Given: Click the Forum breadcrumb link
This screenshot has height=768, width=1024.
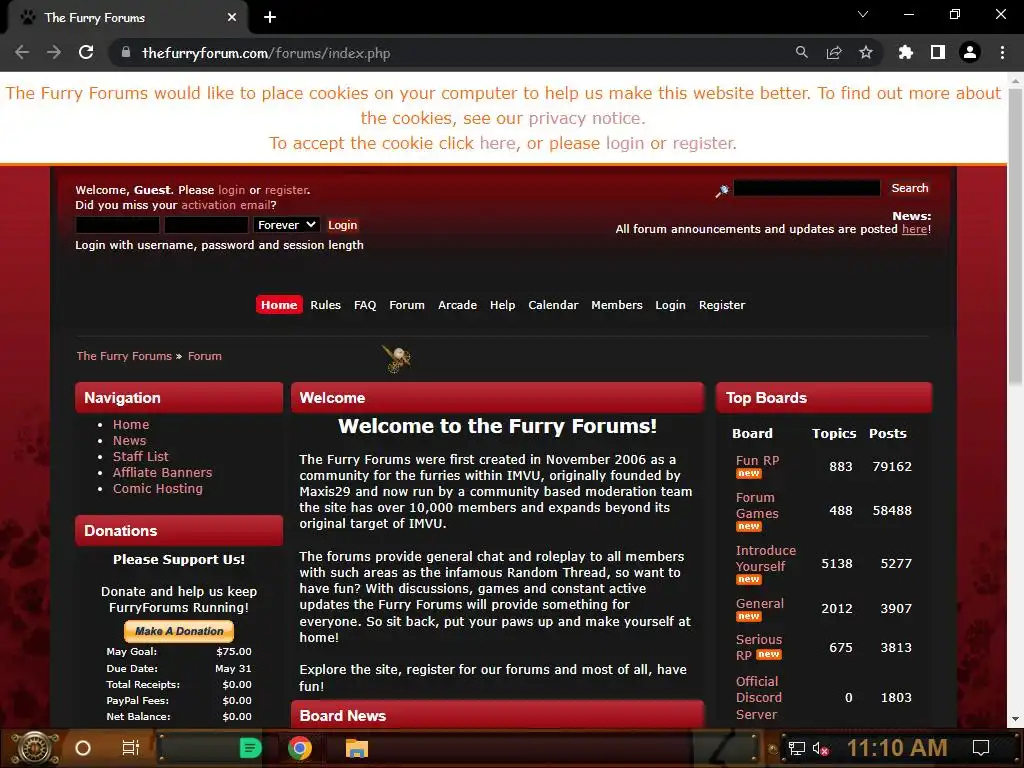Looking at the screenshot, I should click(x=204, y=356).
